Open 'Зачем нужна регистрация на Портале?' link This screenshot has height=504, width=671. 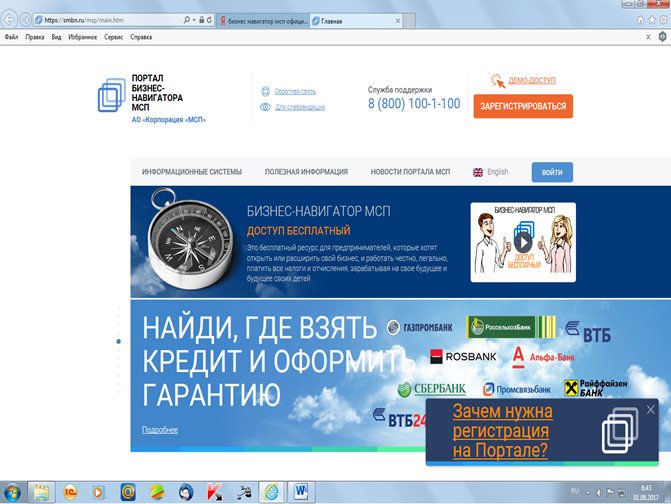[x=502, y=430]
